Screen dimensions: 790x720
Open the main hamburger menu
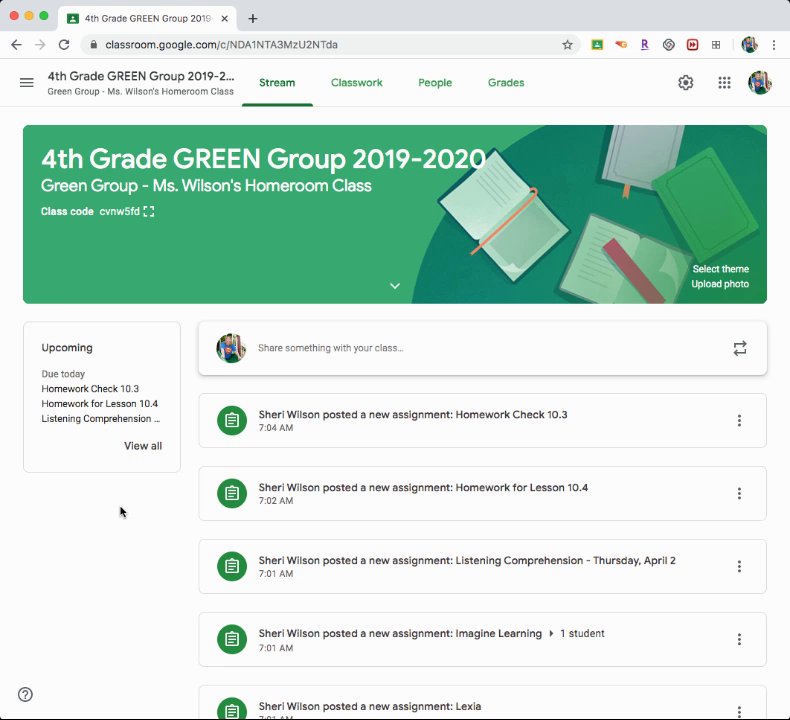[27, 83]
